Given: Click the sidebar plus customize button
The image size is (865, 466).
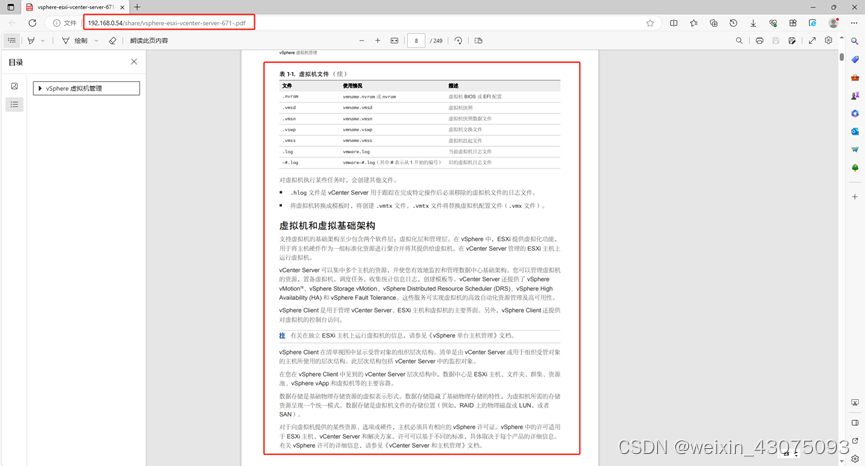Looking at the screenshot, I should 855,196.
